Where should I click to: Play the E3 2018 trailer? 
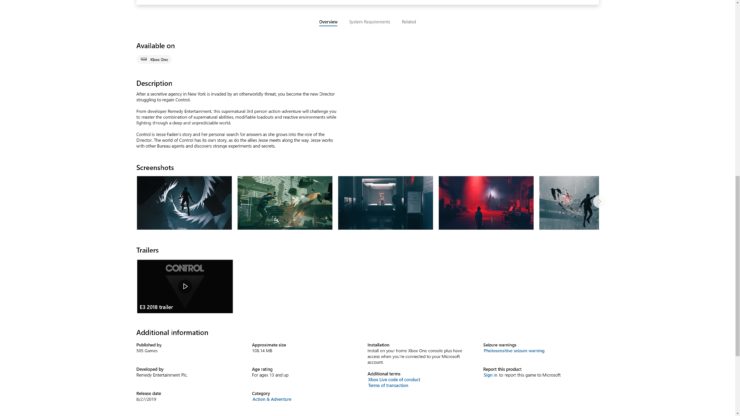(x=185, y=286)
